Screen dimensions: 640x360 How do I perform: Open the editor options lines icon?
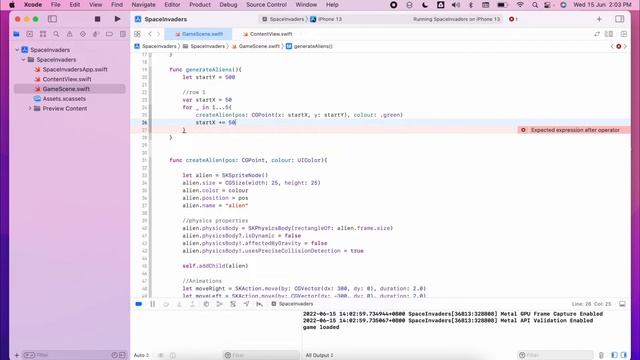(609, 34)
